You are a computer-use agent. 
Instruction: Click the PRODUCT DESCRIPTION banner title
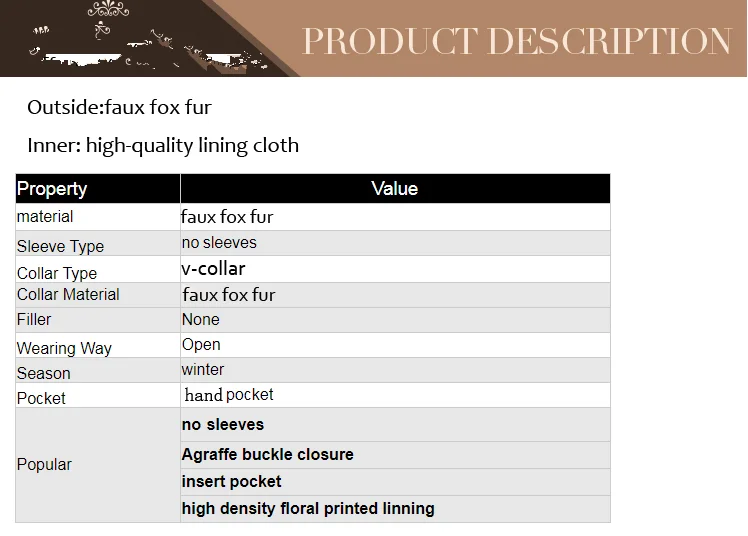[x=516, y=41]
